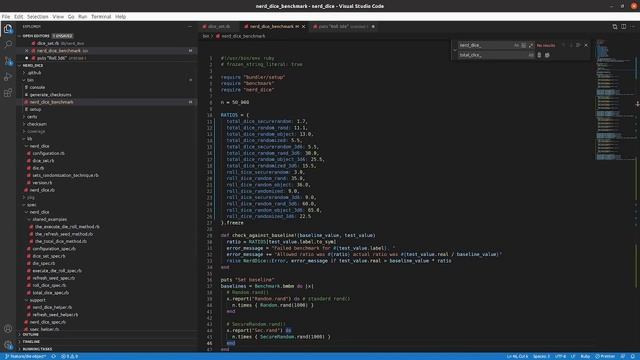Open the Selection menu
Viewport: 640px width, 360px height.
pos(38,17)
